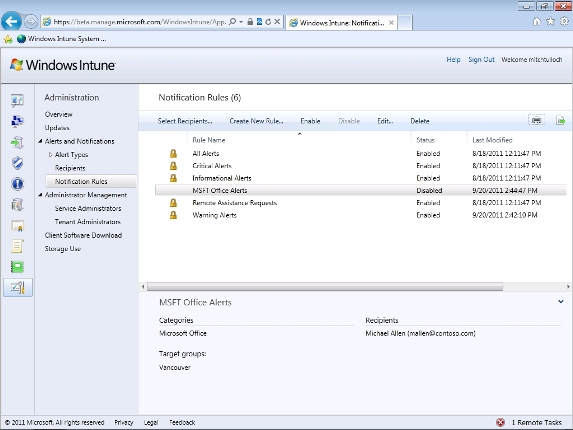Click the address bar search icon
This screenshot has width=573, height=430.
232,22
